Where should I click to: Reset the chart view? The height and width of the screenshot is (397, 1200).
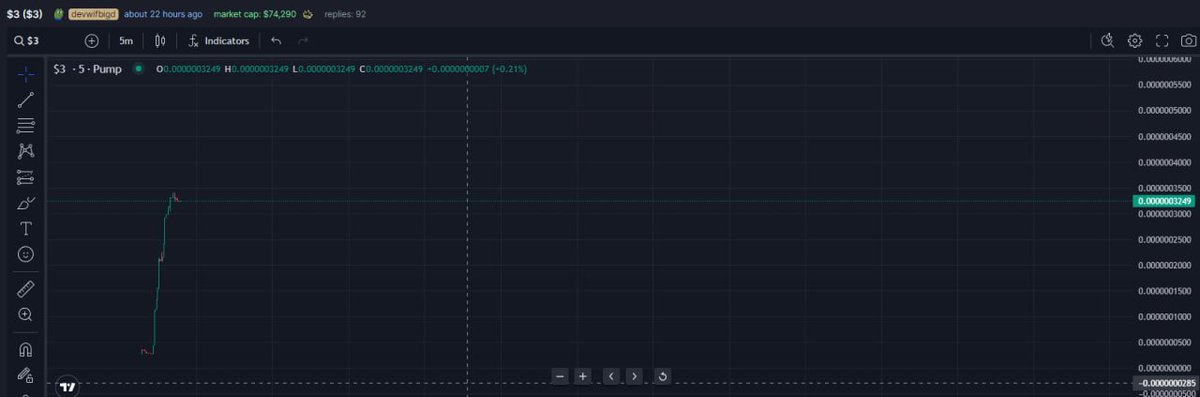click(662, 376)
